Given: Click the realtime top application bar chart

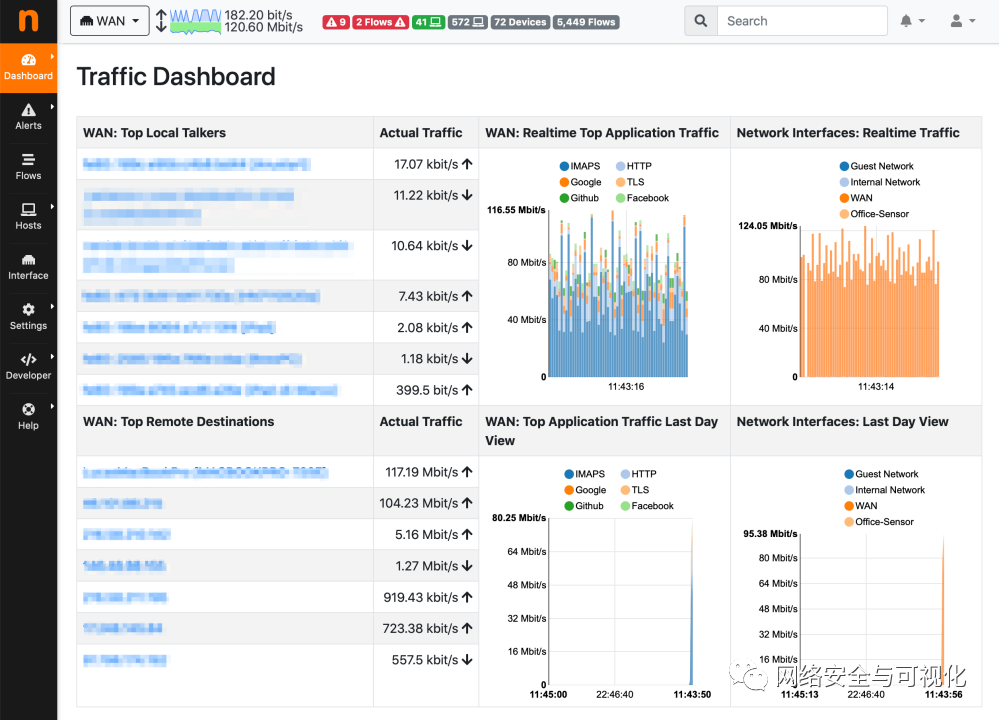Looking at the screenshot, I should 618,295.
